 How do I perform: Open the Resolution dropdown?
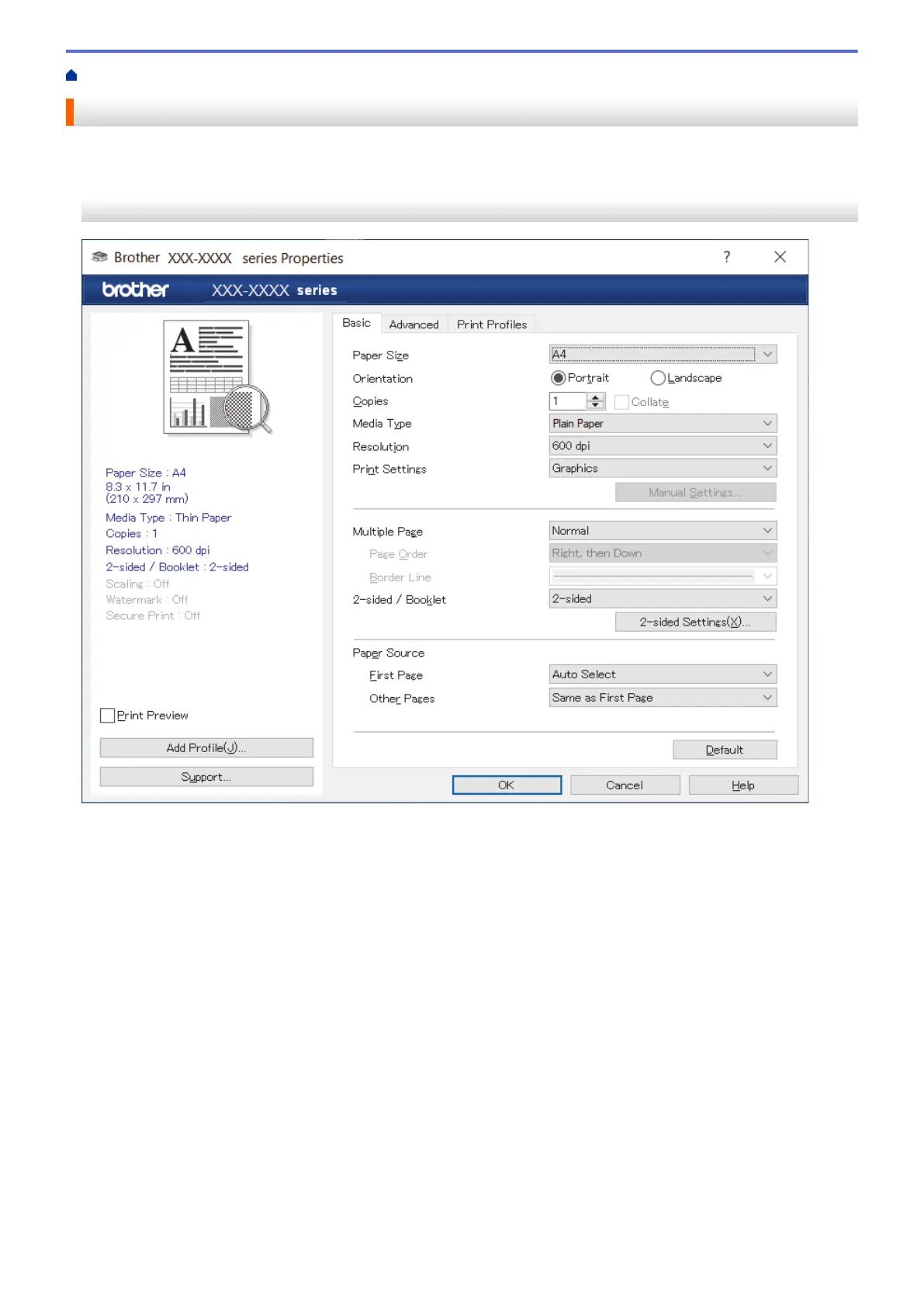click(x=663, y=445)
